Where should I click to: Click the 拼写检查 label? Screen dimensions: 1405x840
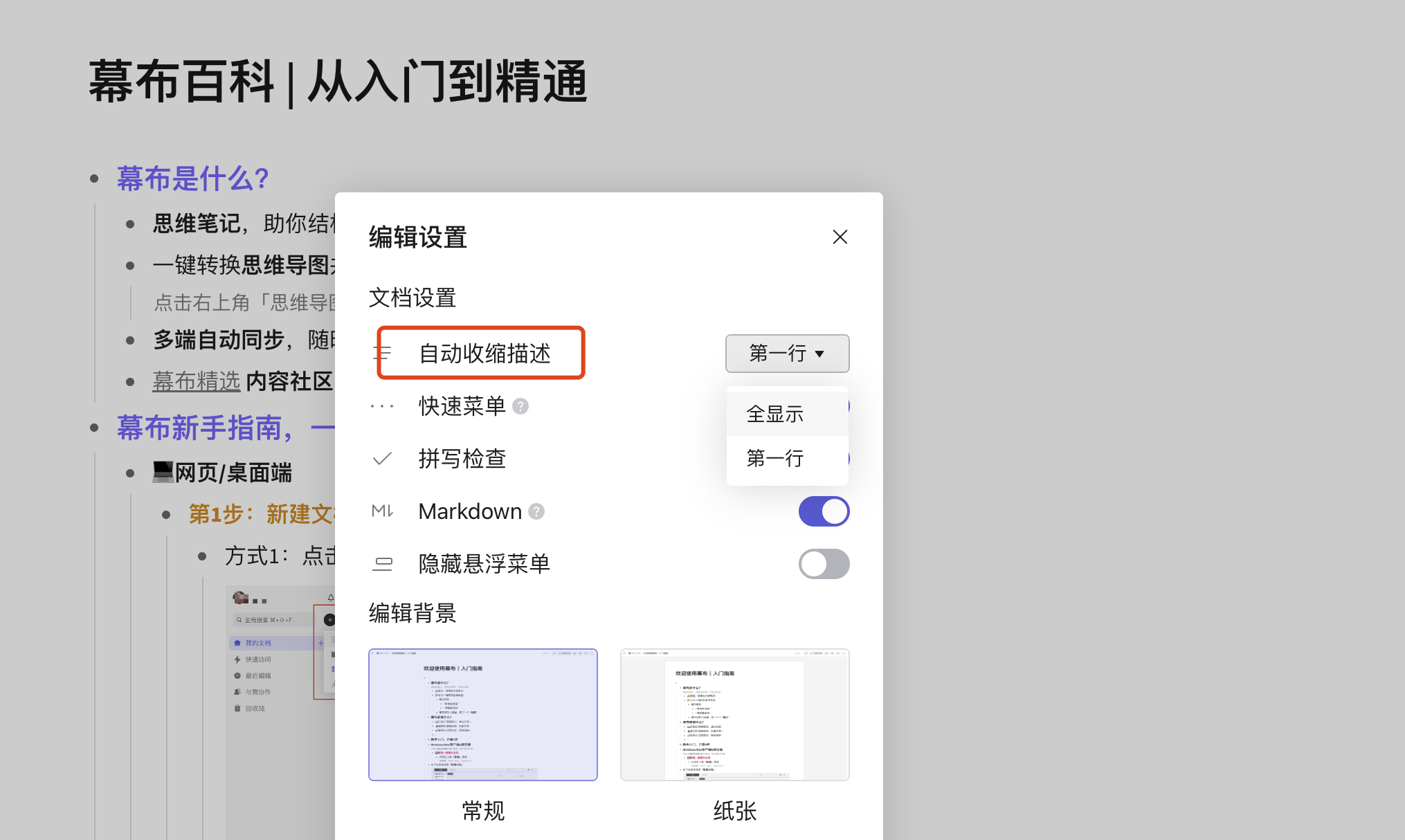(x=462, y=459)
